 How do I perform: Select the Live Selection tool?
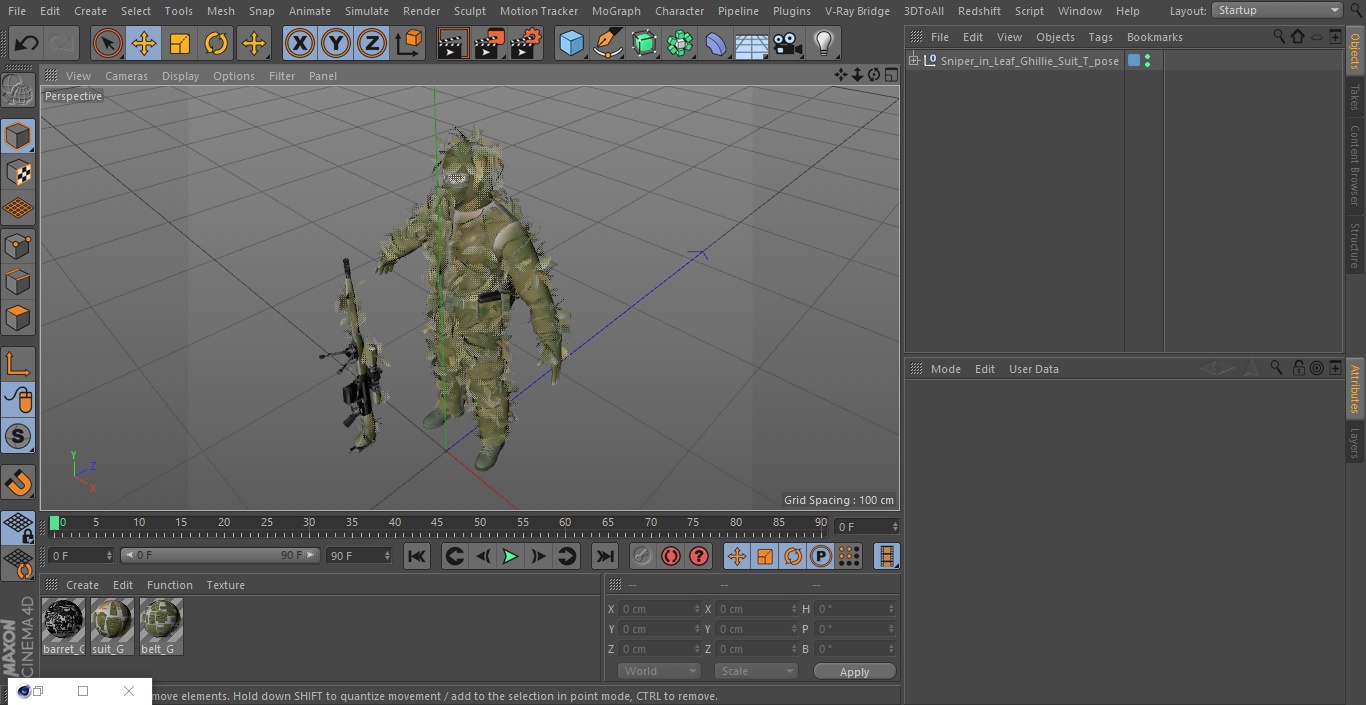(108, 44)
